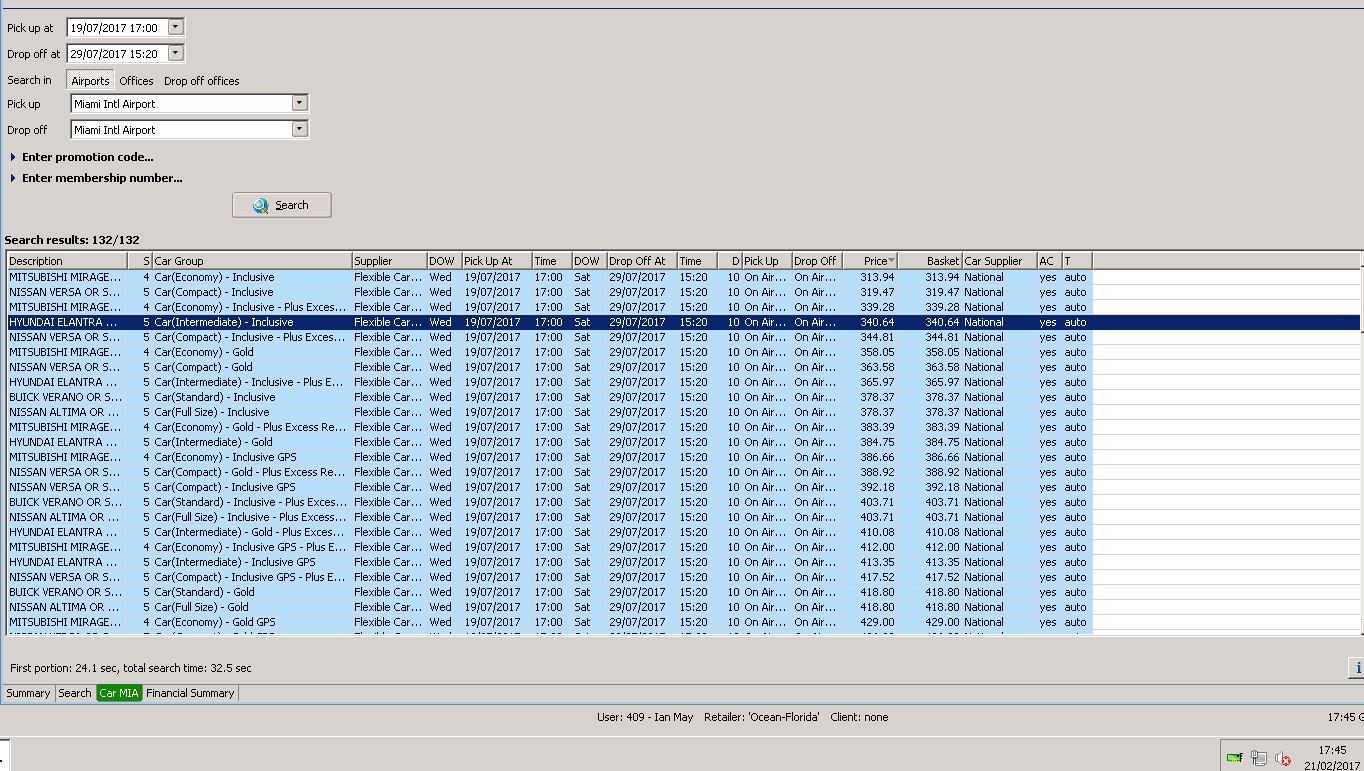Screen dimensions: 1364x771
Task: Open the Pick up airport combo box
Action: click(x=190, y=103)
